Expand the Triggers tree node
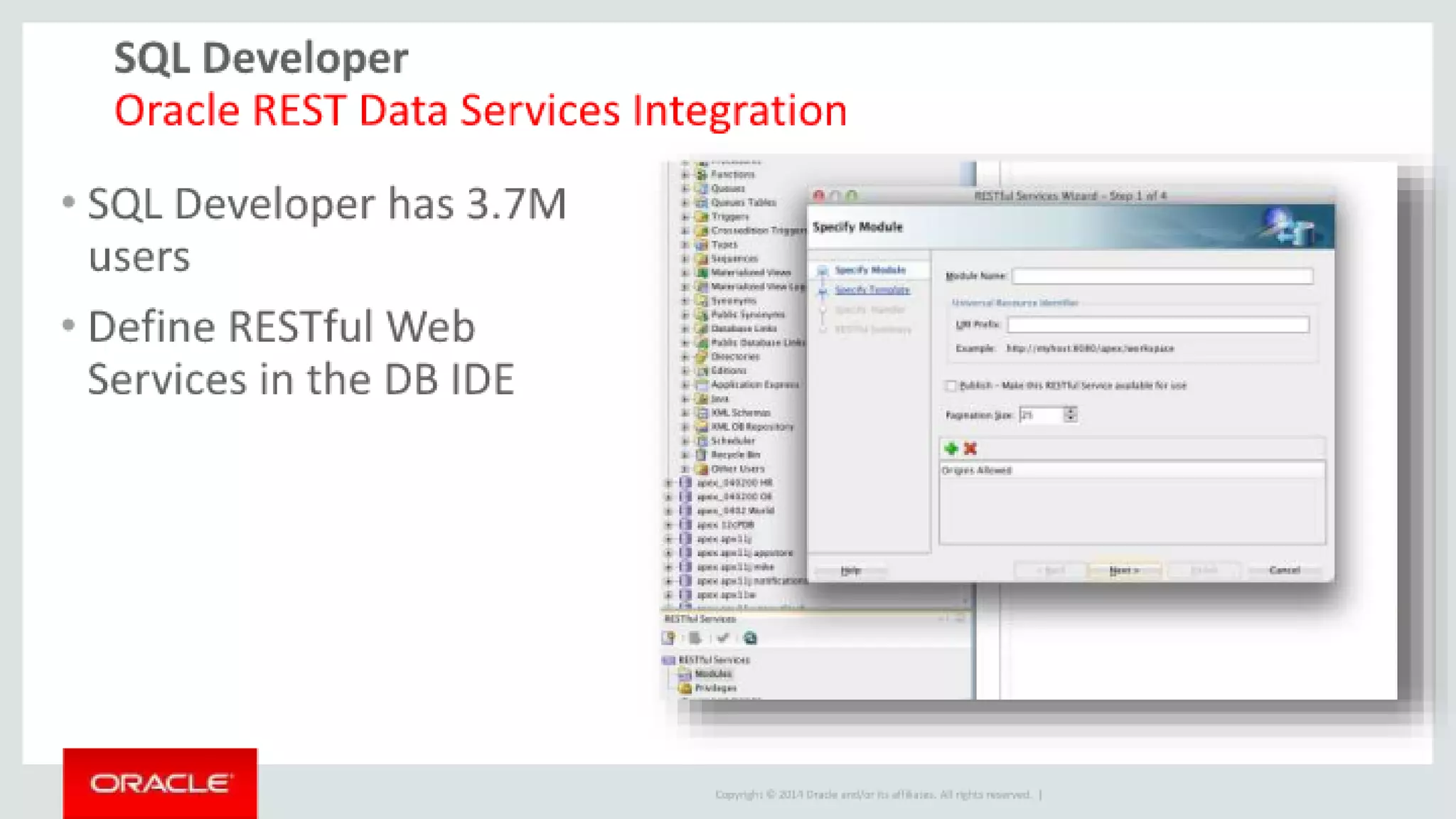Viewport: 1456px width, 819px height. tap(685, 216)
